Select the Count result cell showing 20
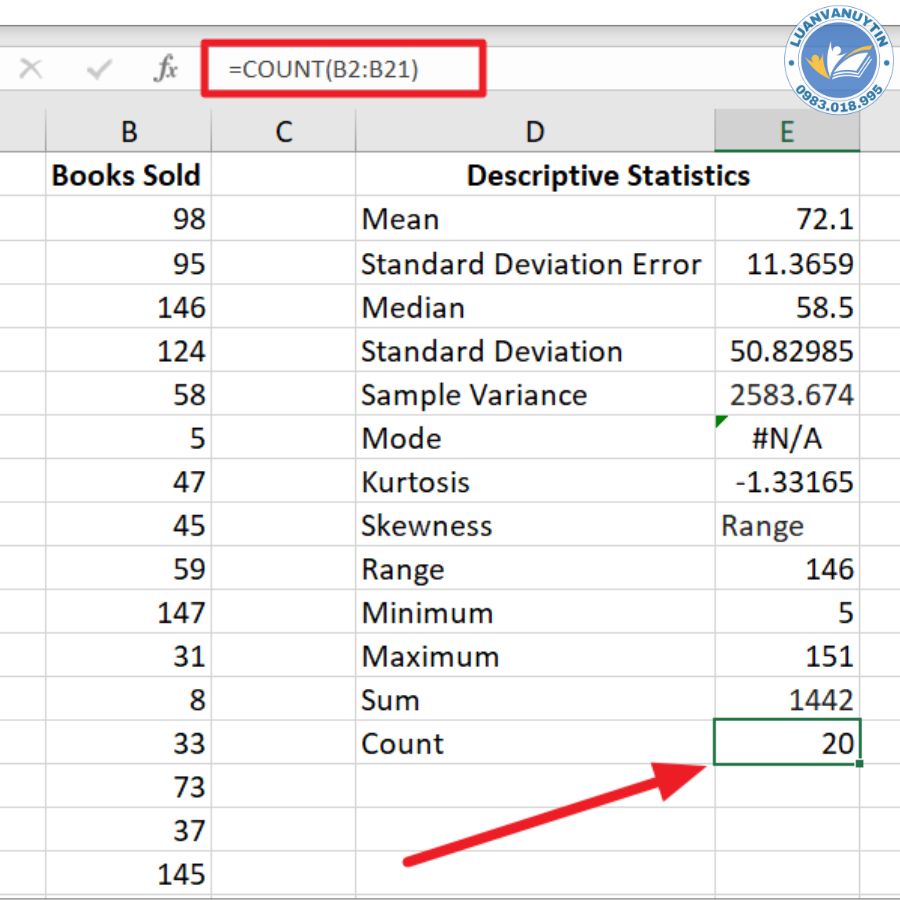Image resolution: width=900 pixels, height=900 pixels. tap(787, 743)
